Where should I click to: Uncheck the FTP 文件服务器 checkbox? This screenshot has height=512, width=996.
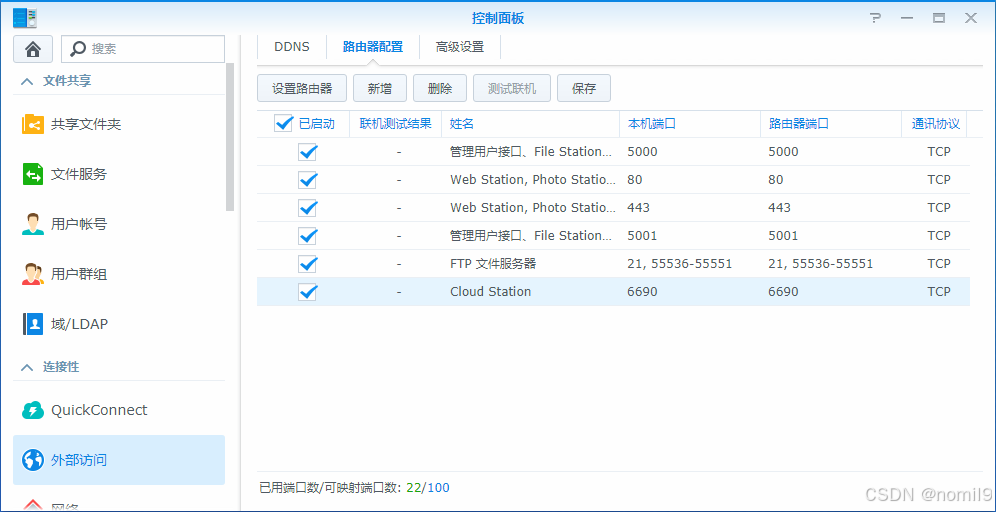coord(307,264)
